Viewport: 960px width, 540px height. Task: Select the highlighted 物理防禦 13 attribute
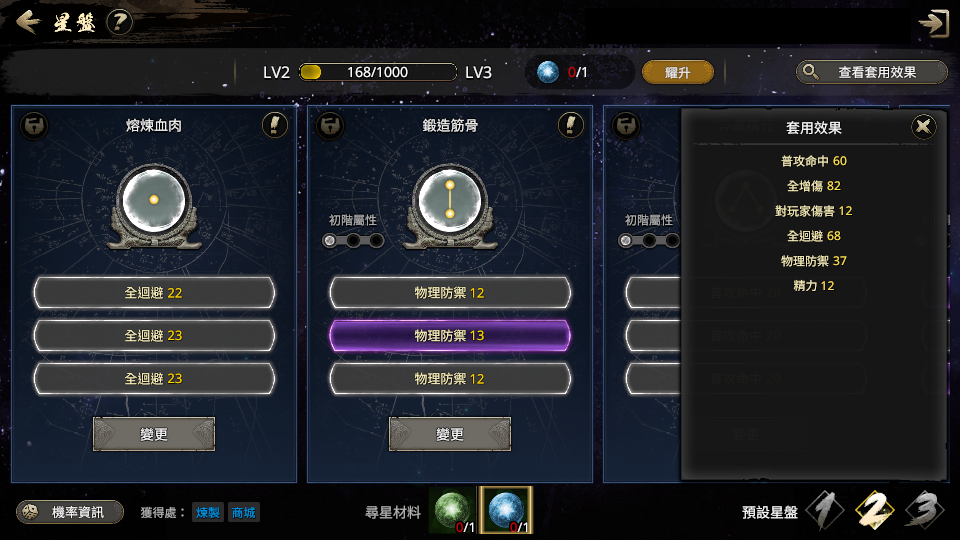pos(450,336)
